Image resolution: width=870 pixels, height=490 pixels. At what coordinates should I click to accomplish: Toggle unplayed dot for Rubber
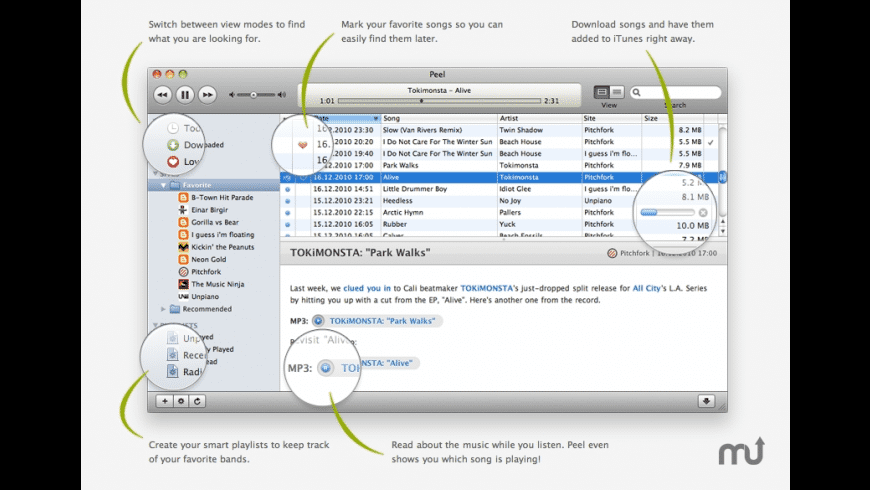click(287, 224)
